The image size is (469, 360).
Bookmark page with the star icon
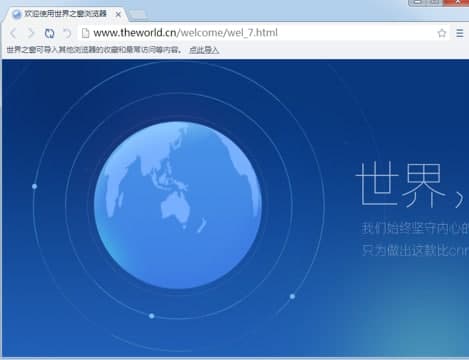(442, 33)
